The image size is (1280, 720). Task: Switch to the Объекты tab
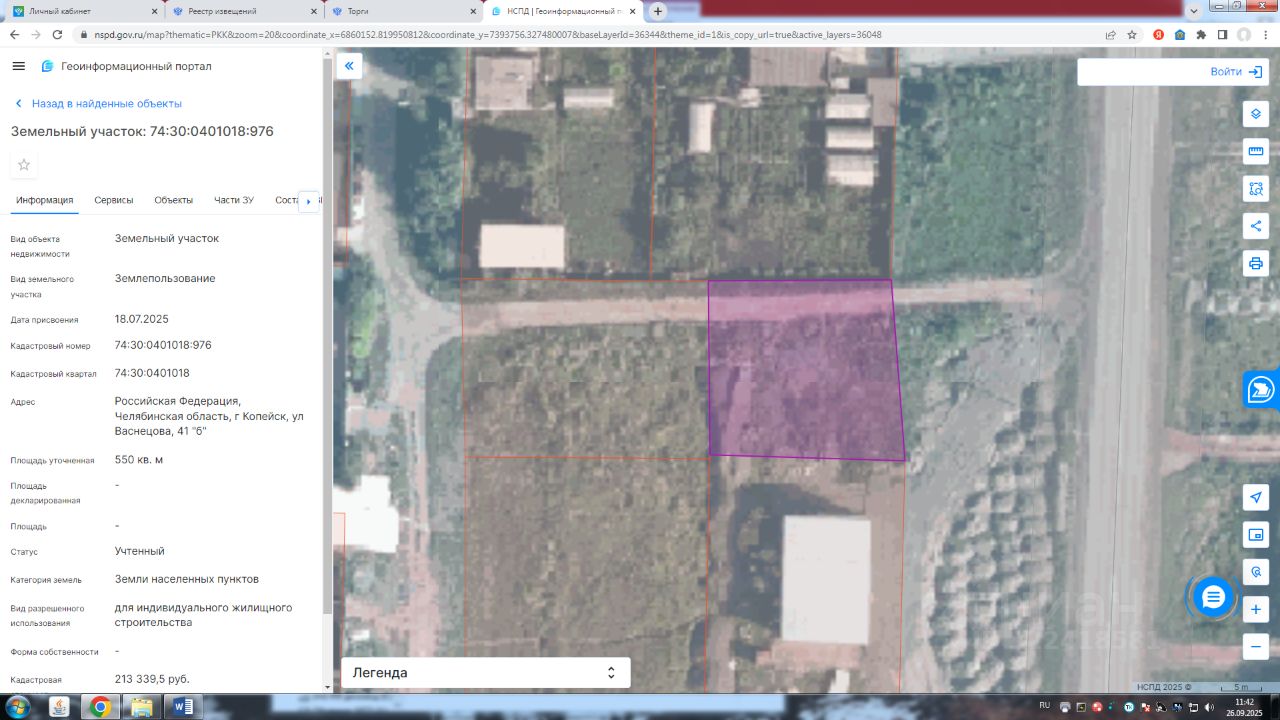pyautogui.click(x=174, y=200)
